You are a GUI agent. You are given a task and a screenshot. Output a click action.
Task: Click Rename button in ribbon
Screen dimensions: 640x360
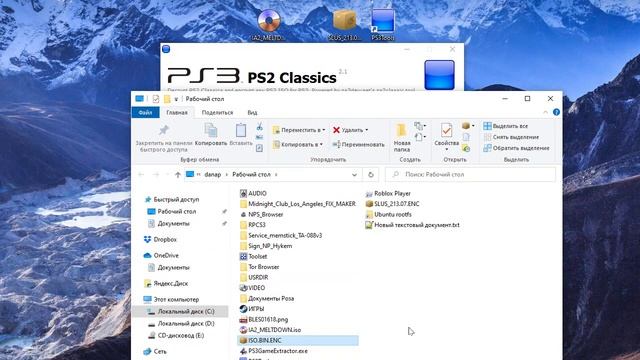[x=358, y=144]
